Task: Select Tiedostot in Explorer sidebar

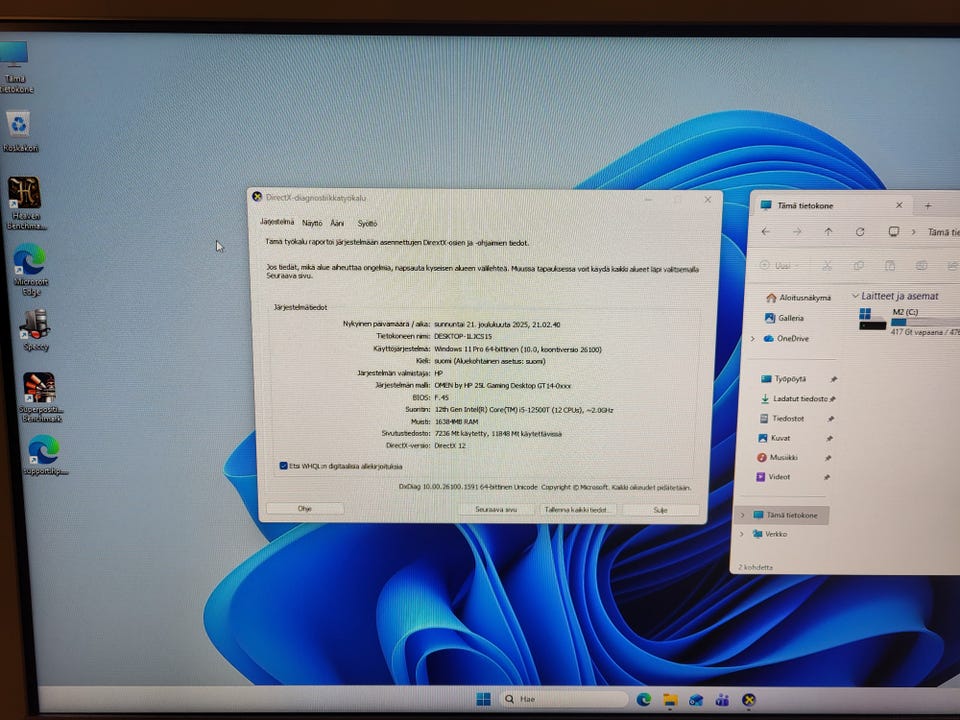Action: pos(781,418)
